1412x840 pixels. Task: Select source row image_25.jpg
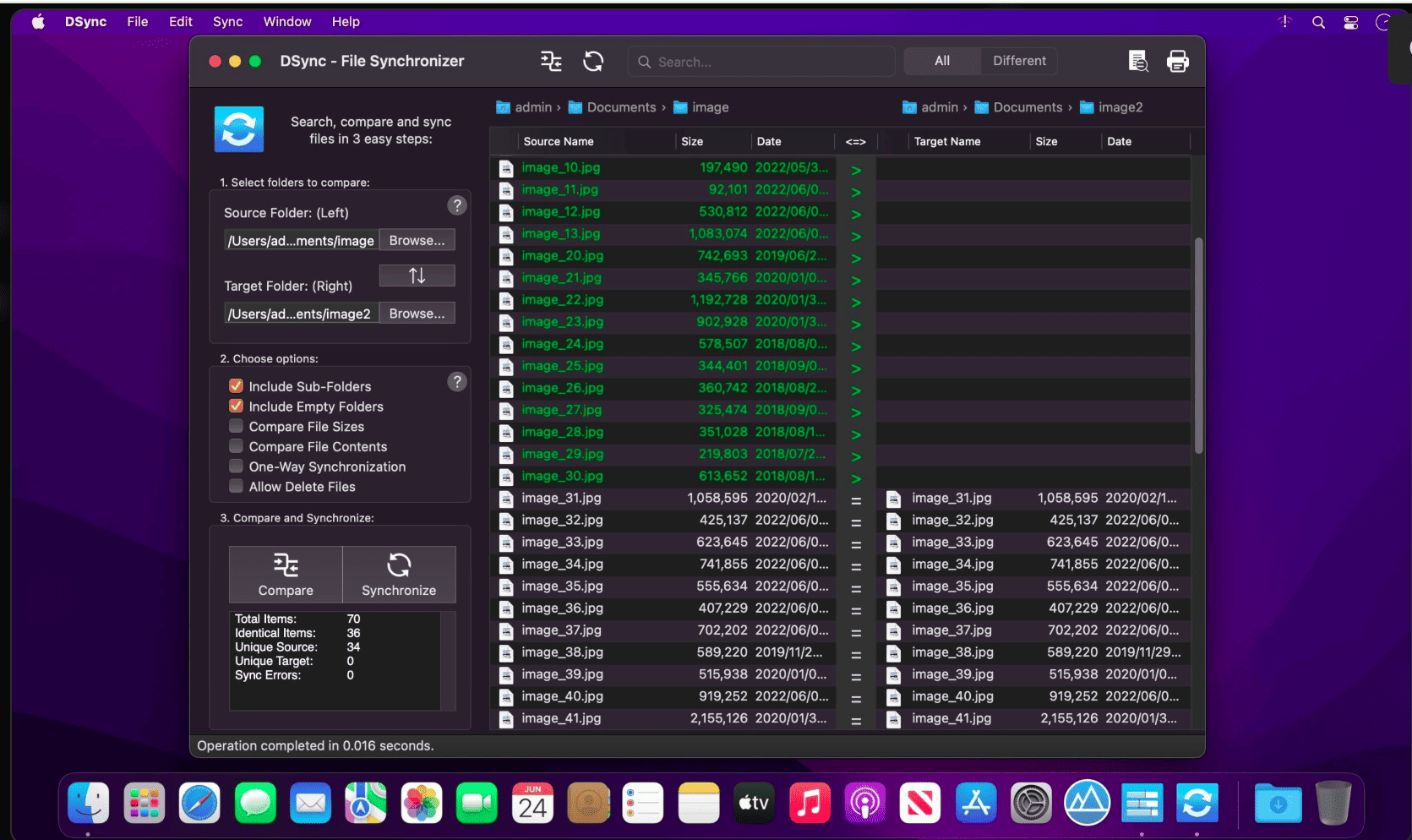pos(663,366)
